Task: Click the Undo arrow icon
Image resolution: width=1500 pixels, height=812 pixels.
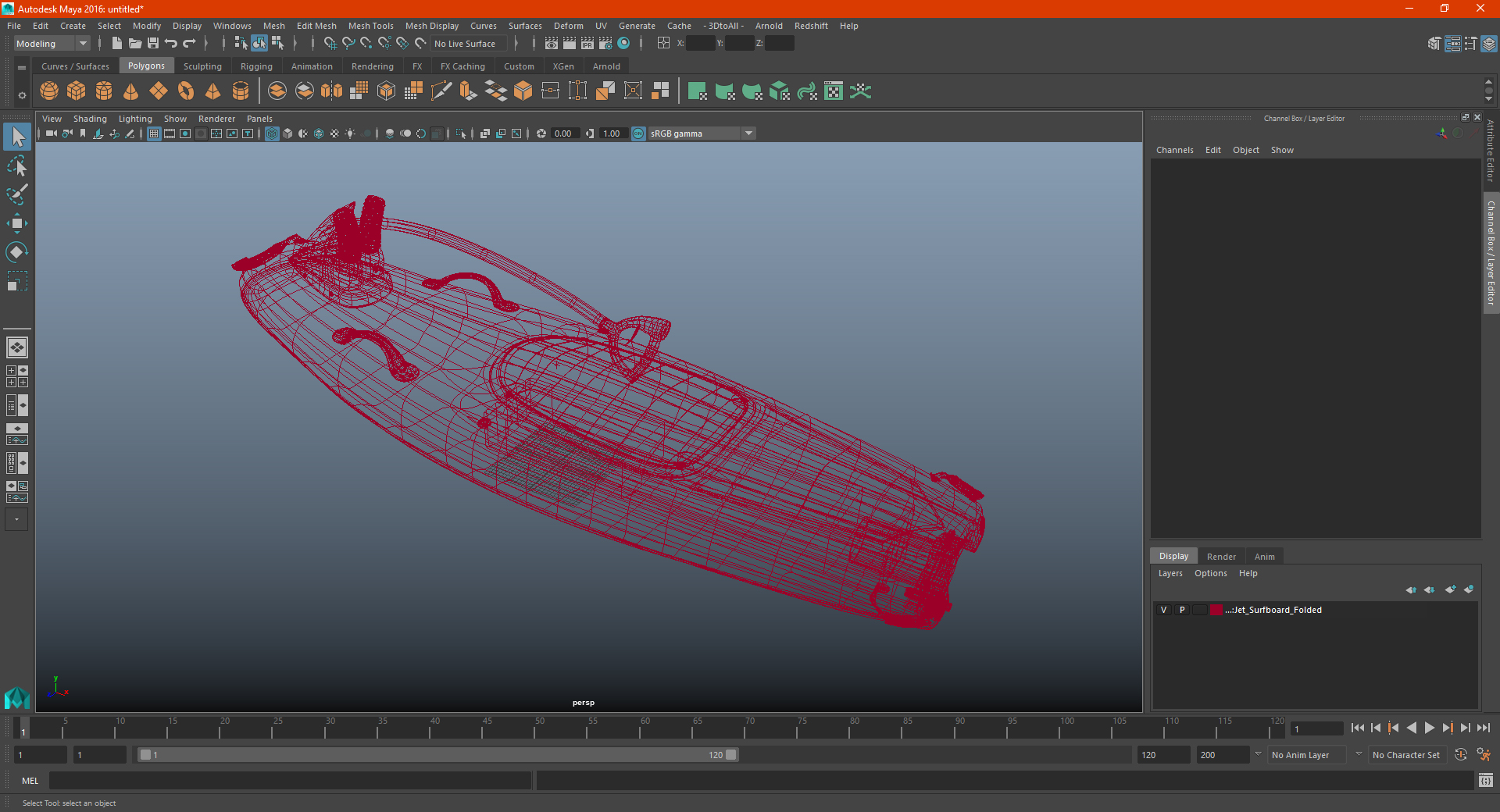Action: (171, 44)
